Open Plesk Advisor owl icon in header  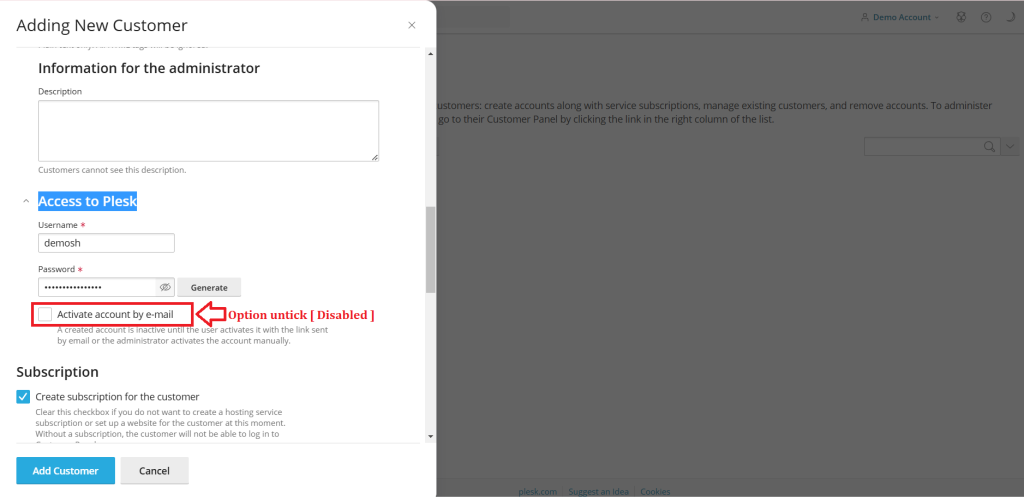[x=961, y=18]
